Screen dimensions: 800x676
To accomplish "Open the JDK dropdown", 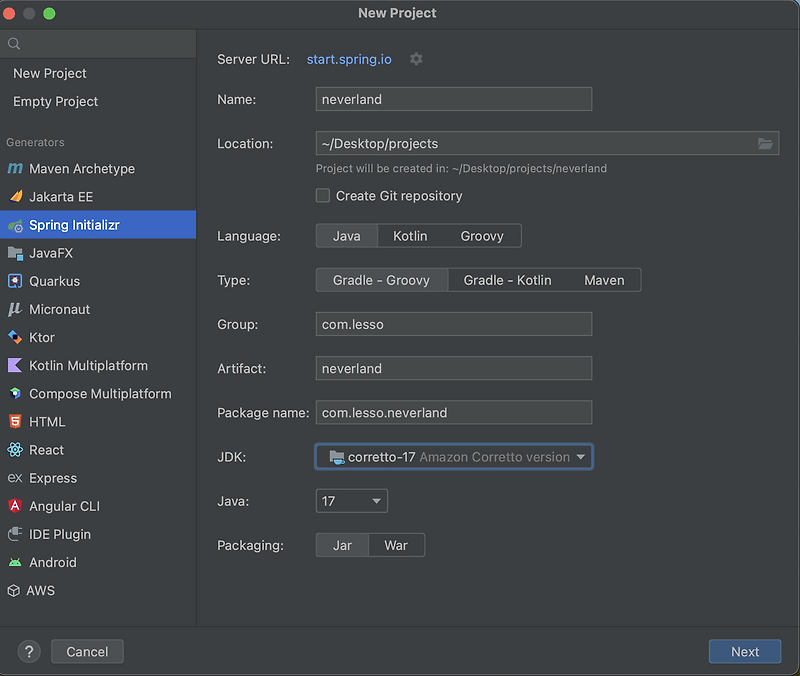I will click(x=453, y=457).
